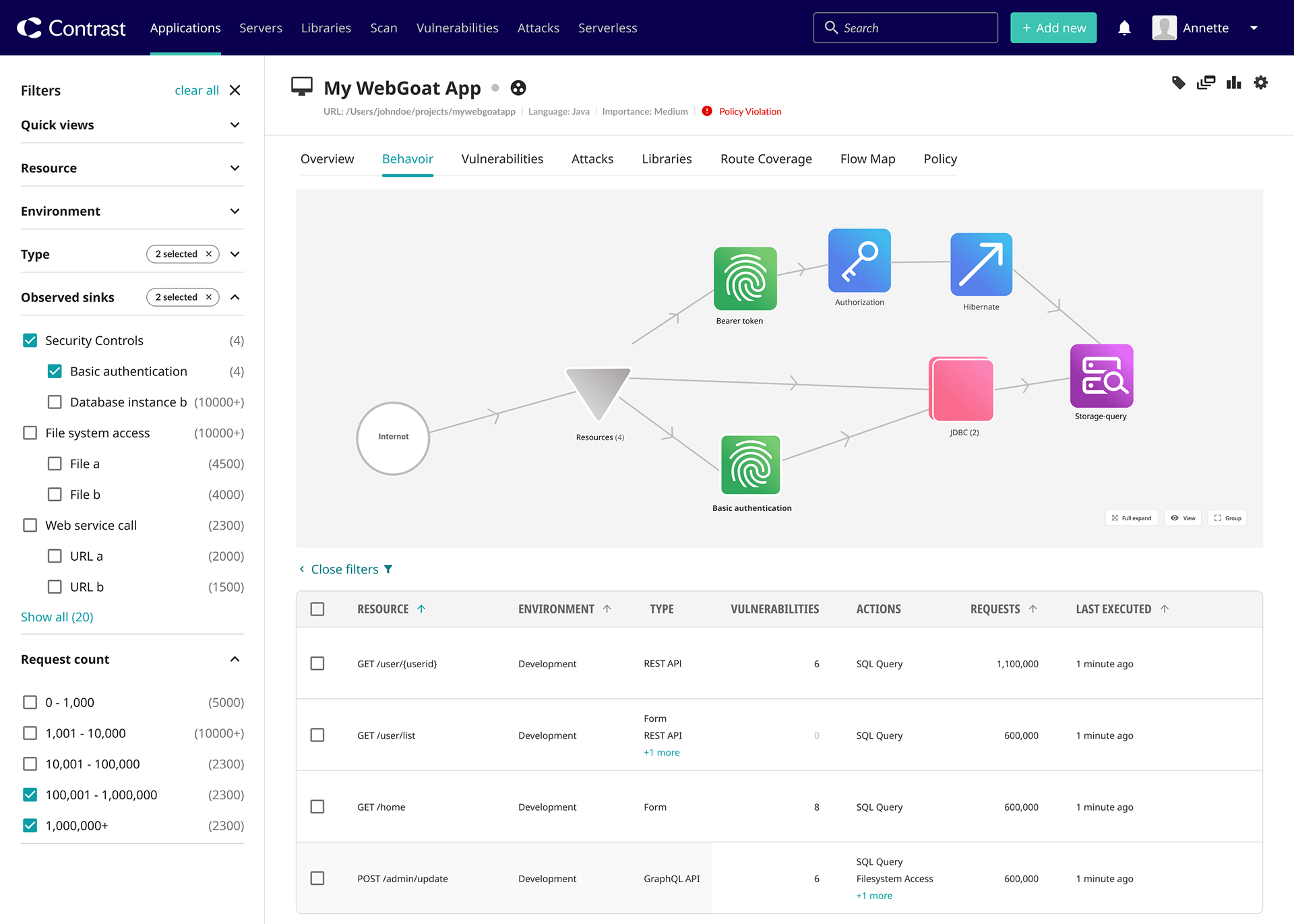Image resolution: width=1294 pixels, height=924 pixels.
Task: Select the Bearer token fingerprint node
Action: click(745, 279)
